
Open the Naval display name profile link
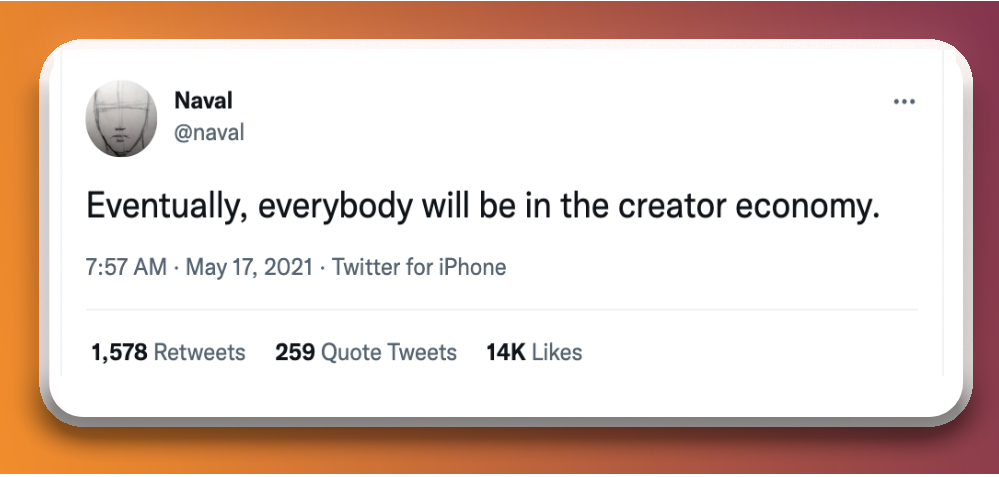point(203,101)
